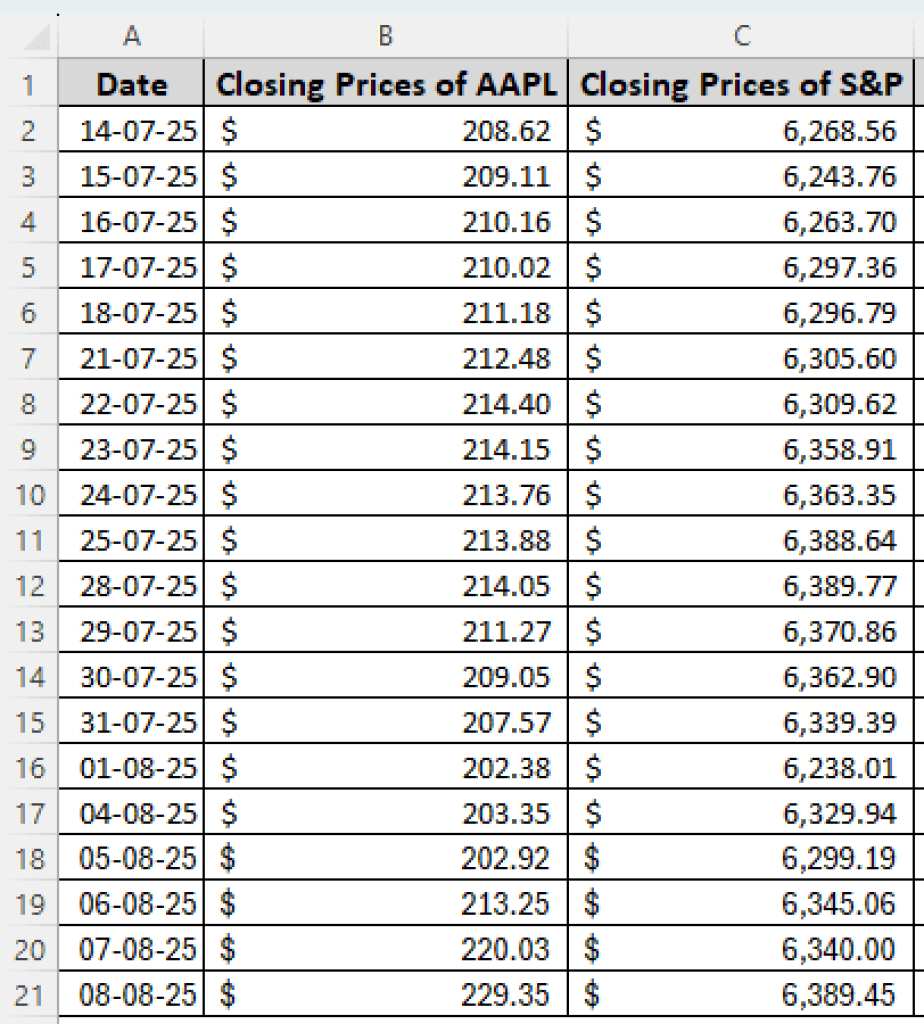Select column A header
This screenshot has width=924, height=1024.
[131, 37]
